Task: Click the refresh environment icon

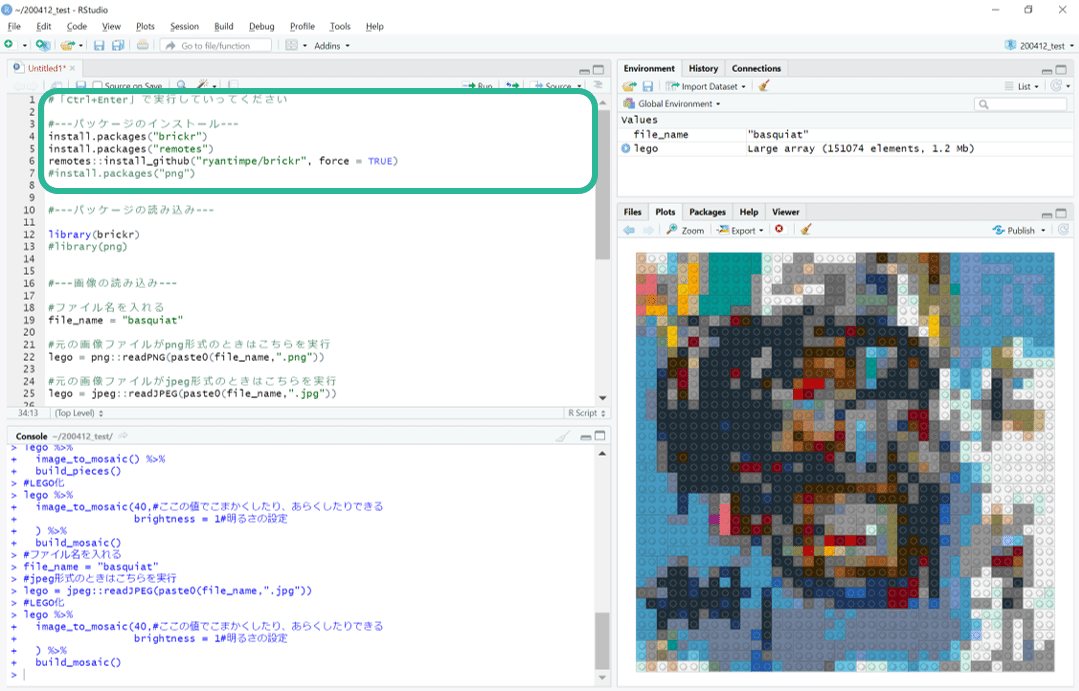Action: [1056, 86]
